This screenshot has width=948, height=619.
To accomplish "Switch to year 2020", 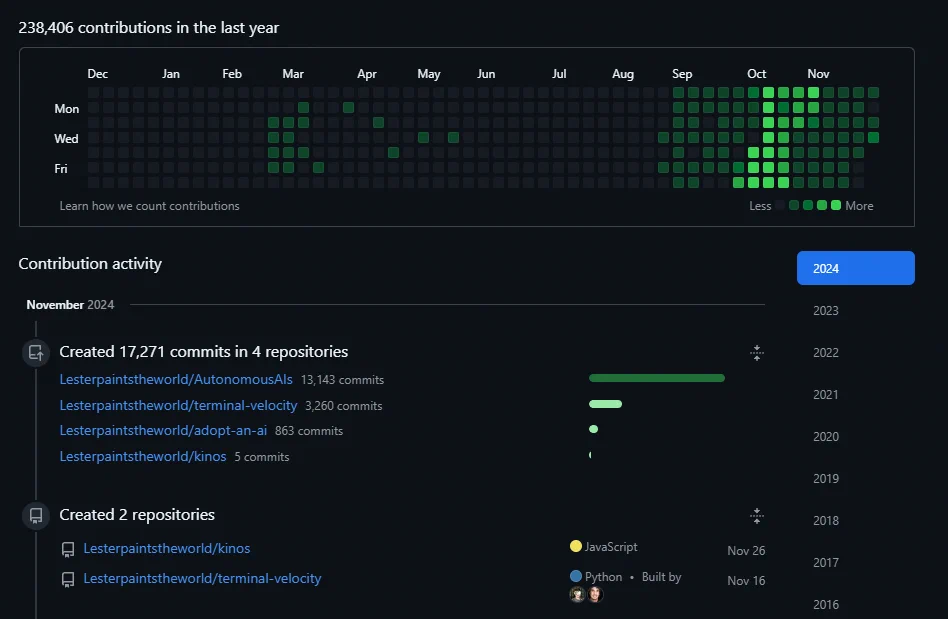I will (x=825, y=436).
